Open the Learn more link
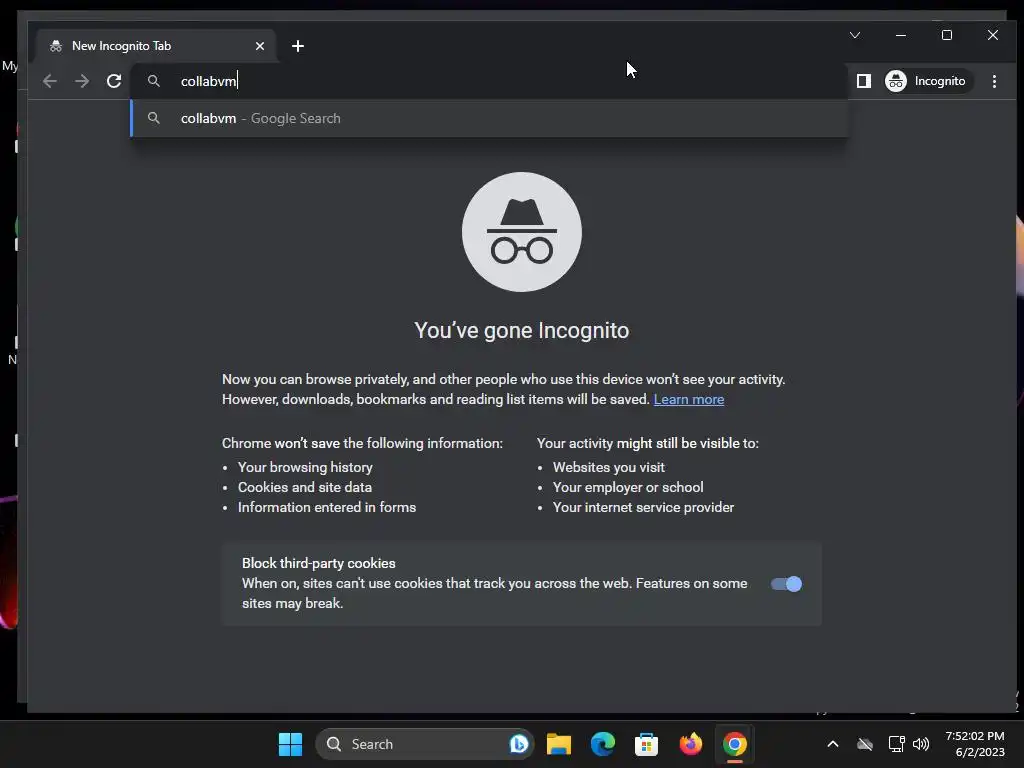 [x=688, y=399]
